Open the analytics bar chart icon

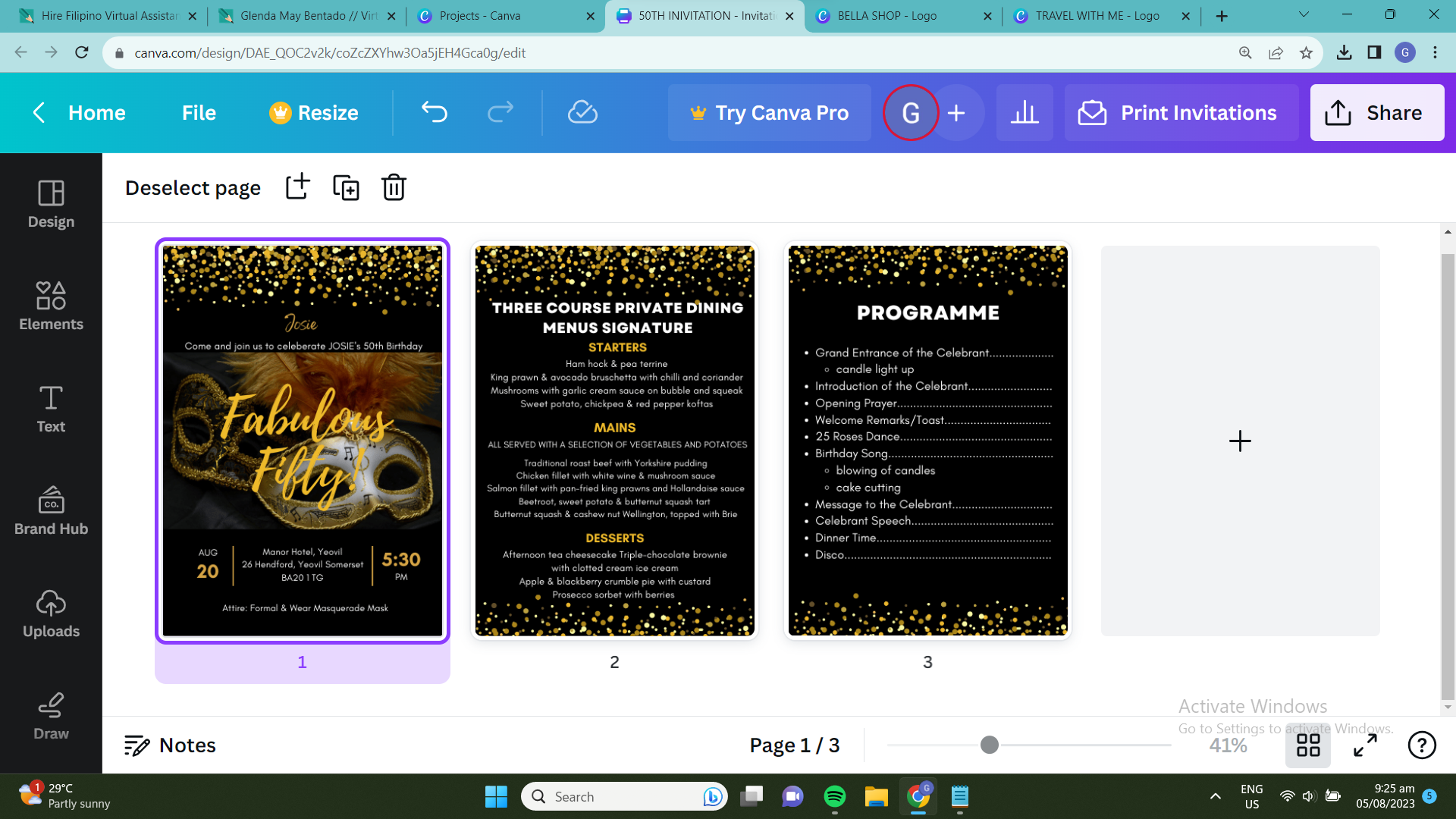click(x=1025, y=112)
